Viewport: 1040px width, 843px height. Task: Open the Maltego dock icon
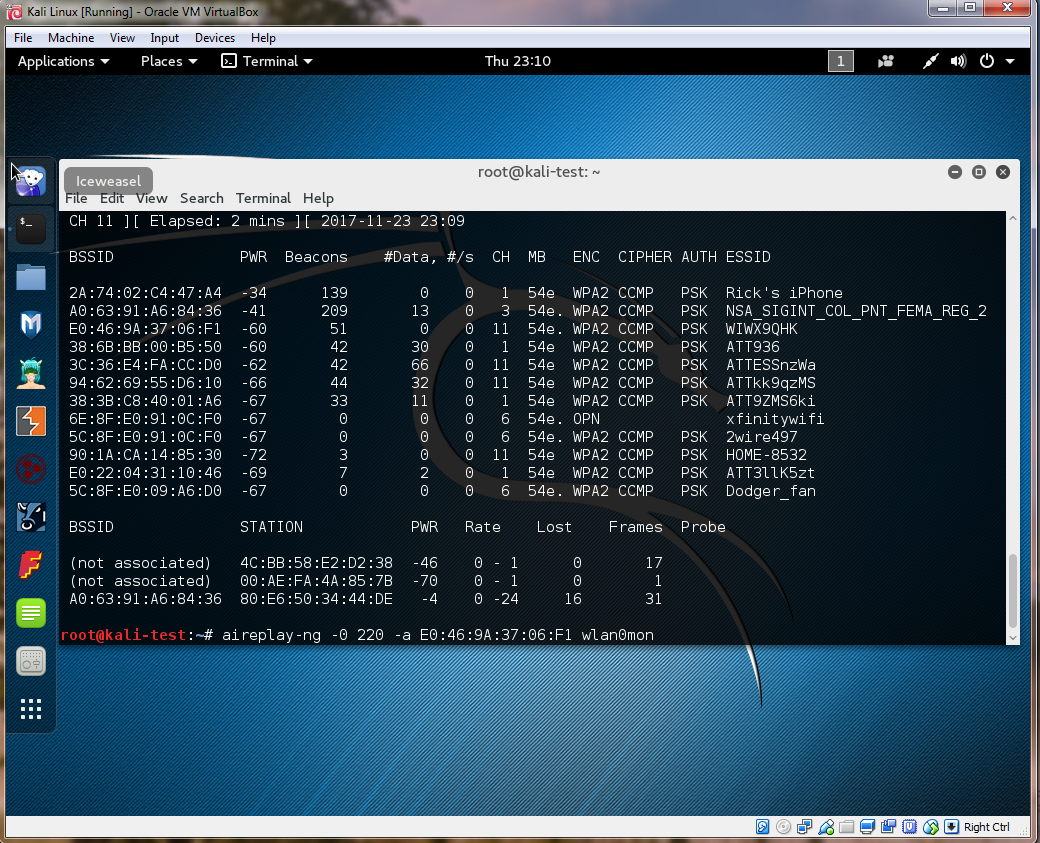click(31, 469)
